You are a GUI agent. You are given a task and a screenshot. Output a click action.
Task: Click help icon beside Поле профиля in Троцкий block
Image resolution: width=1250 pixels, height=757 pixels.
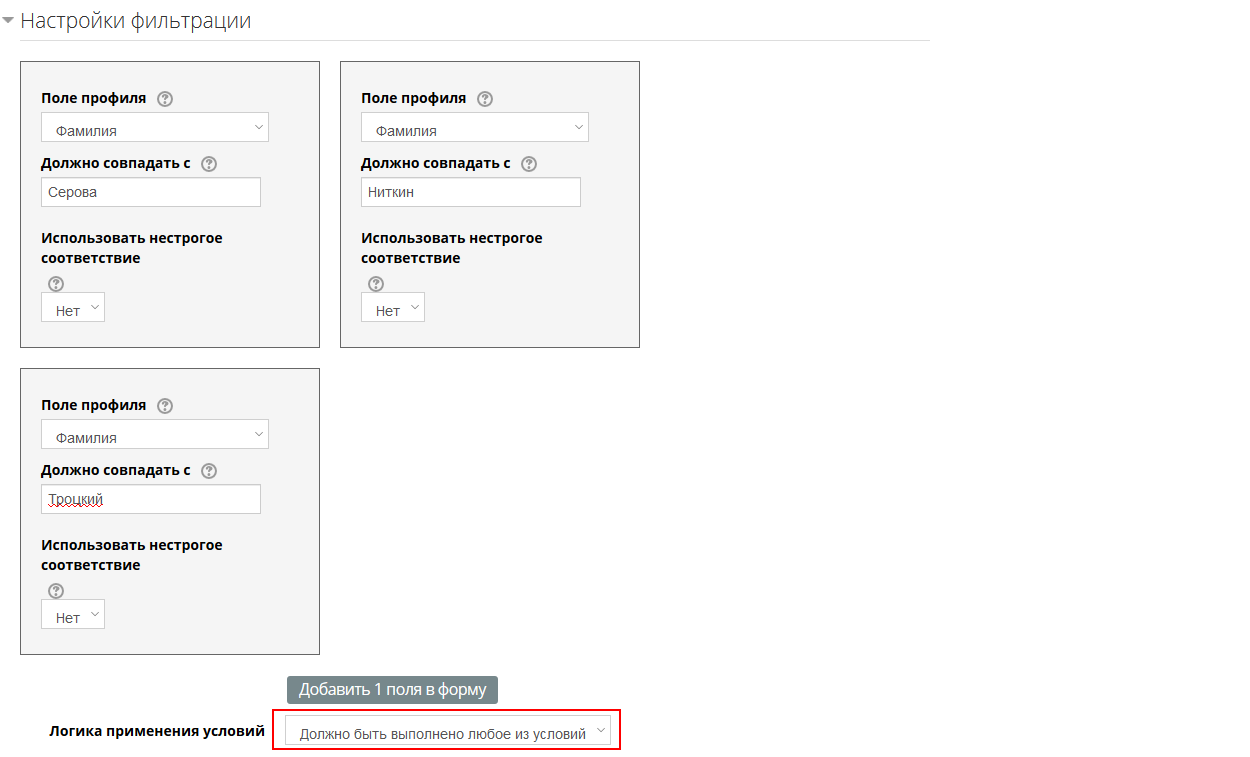pyautogui.click(x=165, y=406)
